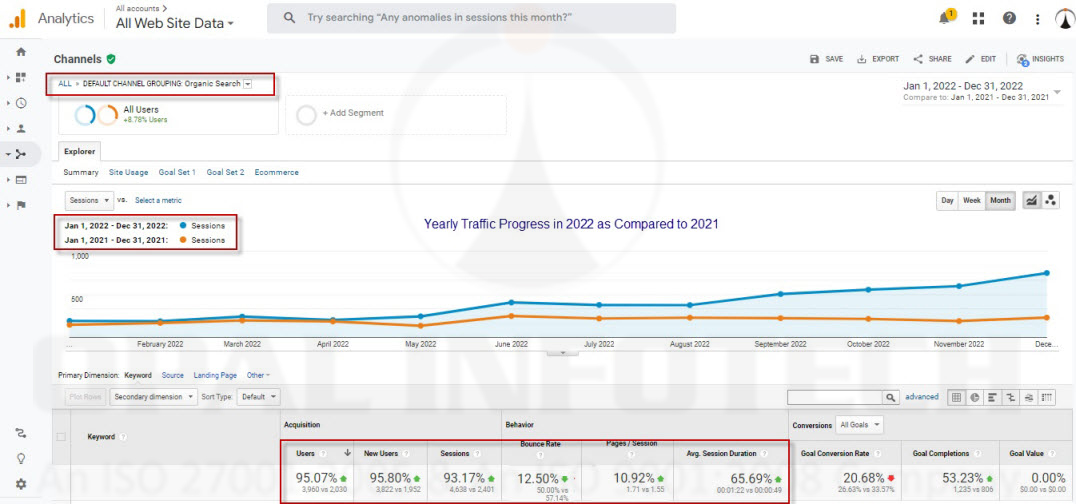Open the Goal Set 1 sub-tab
This screenshot has width=1076, height=504.
coord(177,172)
